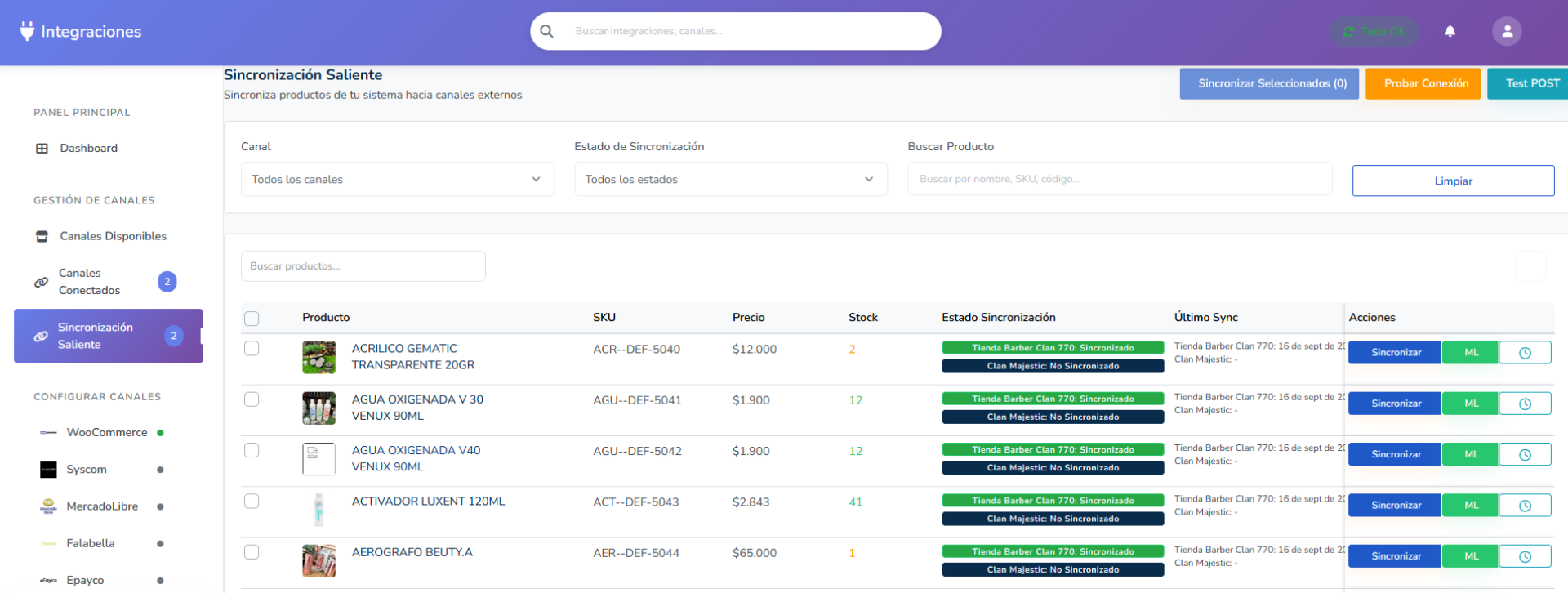The height and width of the screenshot is (593, 1568).
Task: Open sync history clock for AGUA OXIGENADA V40
Action: [x=1525, y=454]
